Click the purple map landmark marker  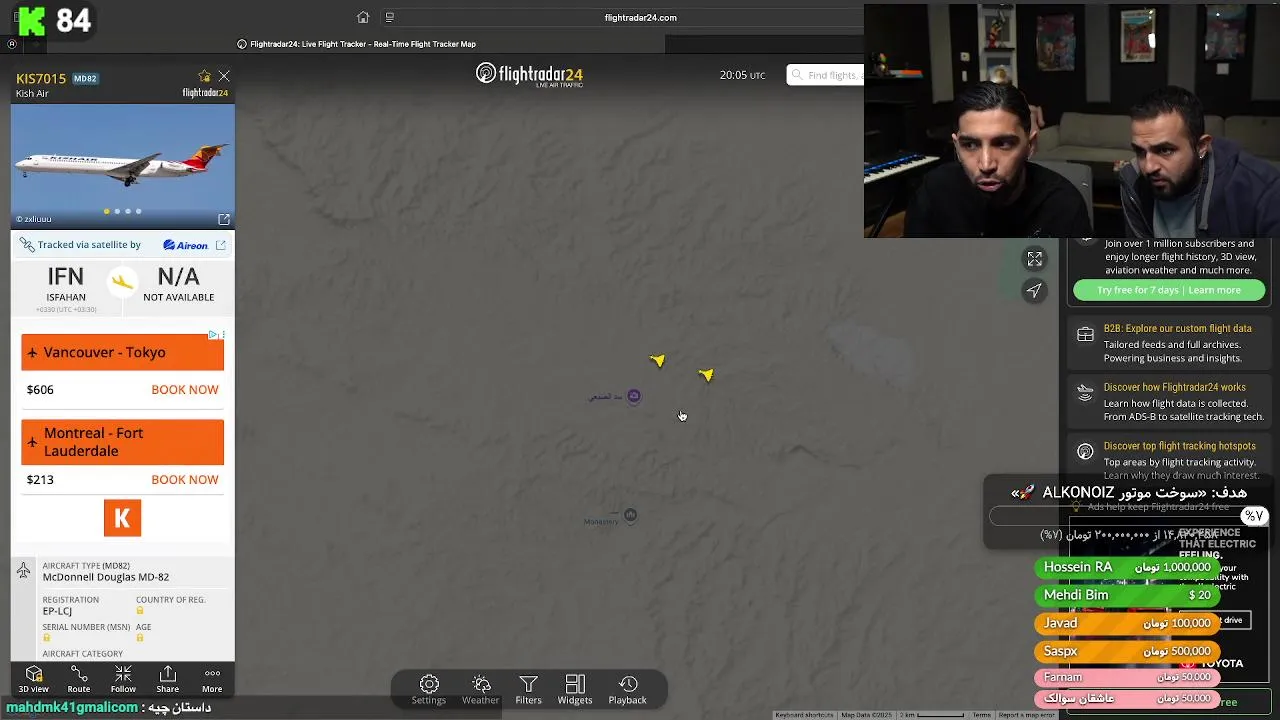tap(633, 396)
